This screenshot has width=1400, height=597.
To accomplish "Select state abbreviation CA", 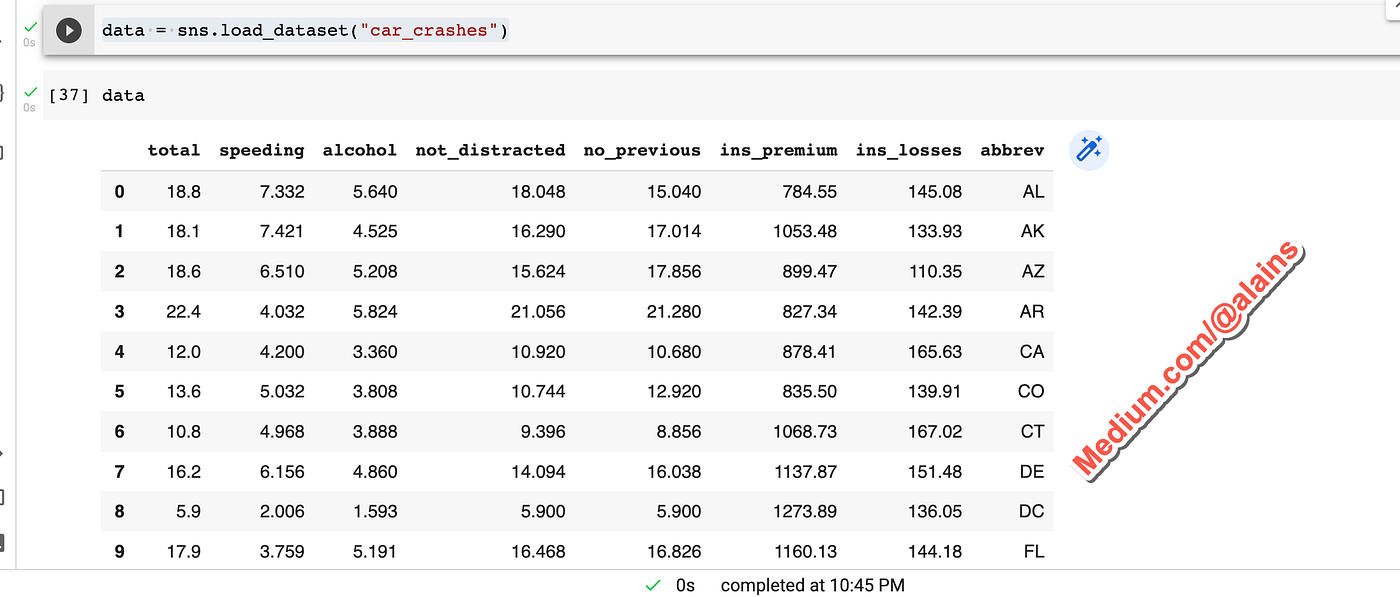I will point(1032,351).
